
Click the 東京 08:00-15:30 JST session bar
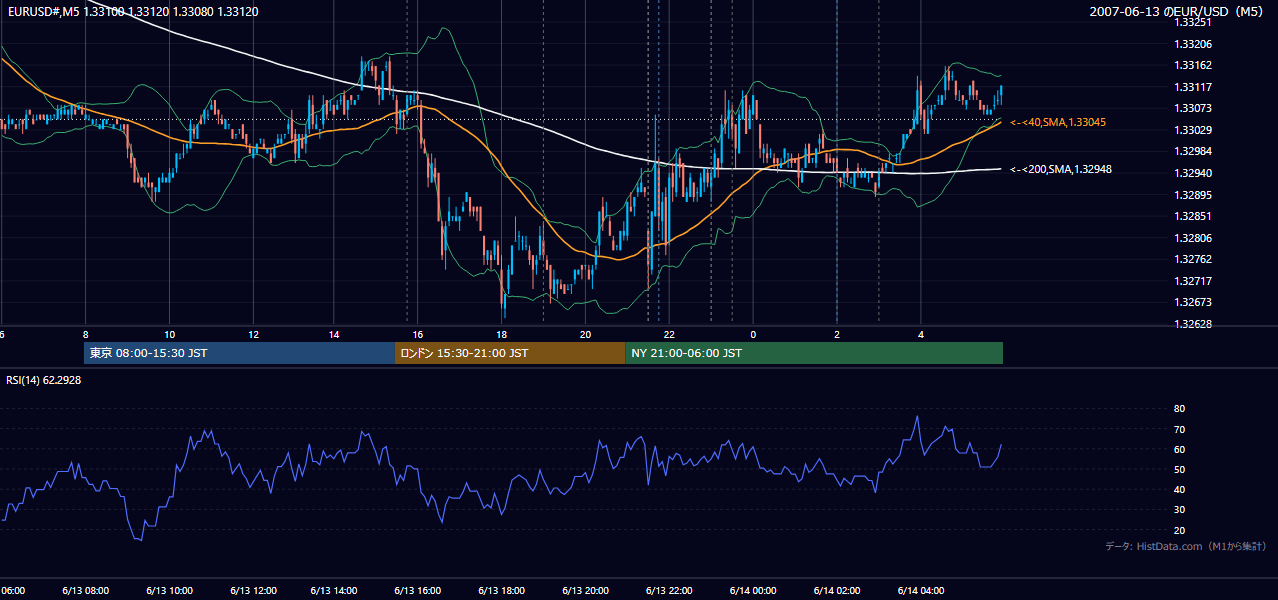click(x=240, y=353)
